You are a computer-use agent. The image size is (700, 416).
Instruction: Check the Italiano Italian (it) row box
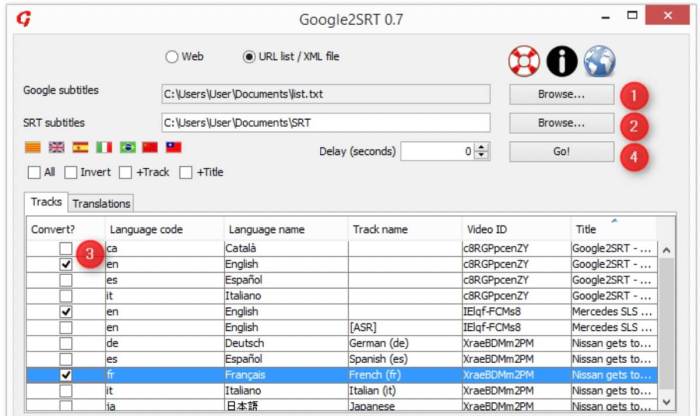(x=66, y=391)
